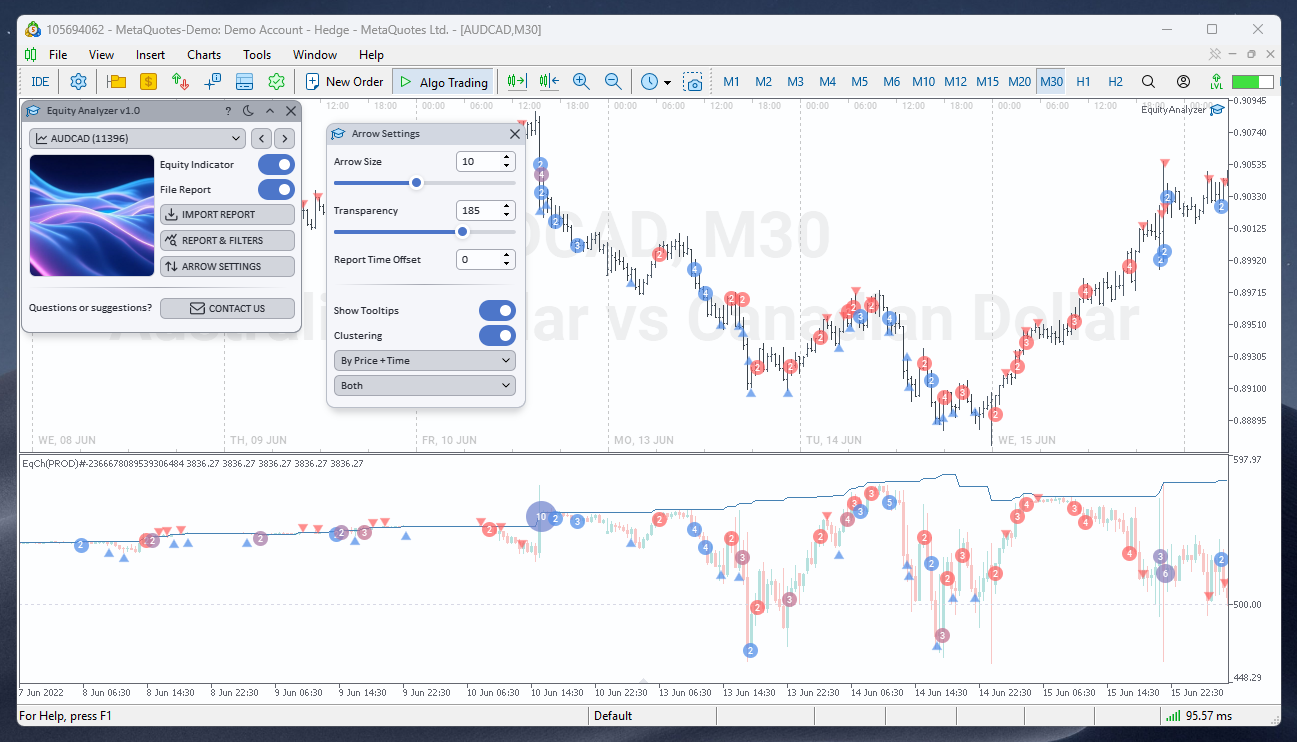
Task: Decrease Transparency with the stepper down arrow
Action: (507, 215)
